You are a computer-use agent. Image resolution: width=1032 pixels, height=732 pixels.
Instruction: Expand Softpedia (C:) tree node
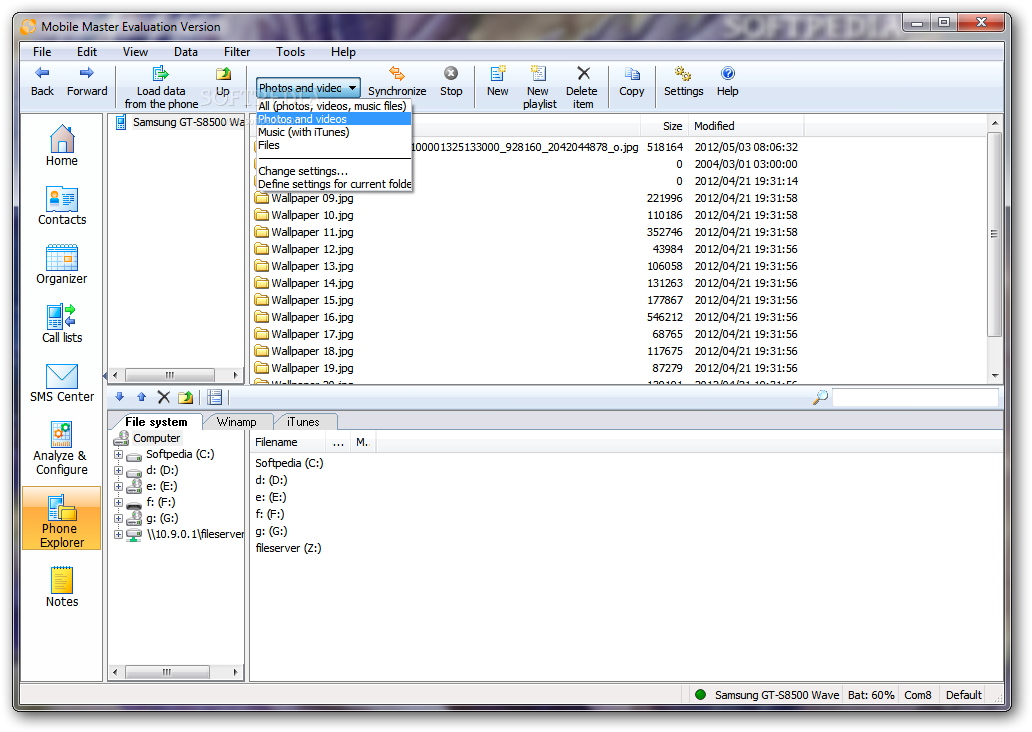[118, 455]
